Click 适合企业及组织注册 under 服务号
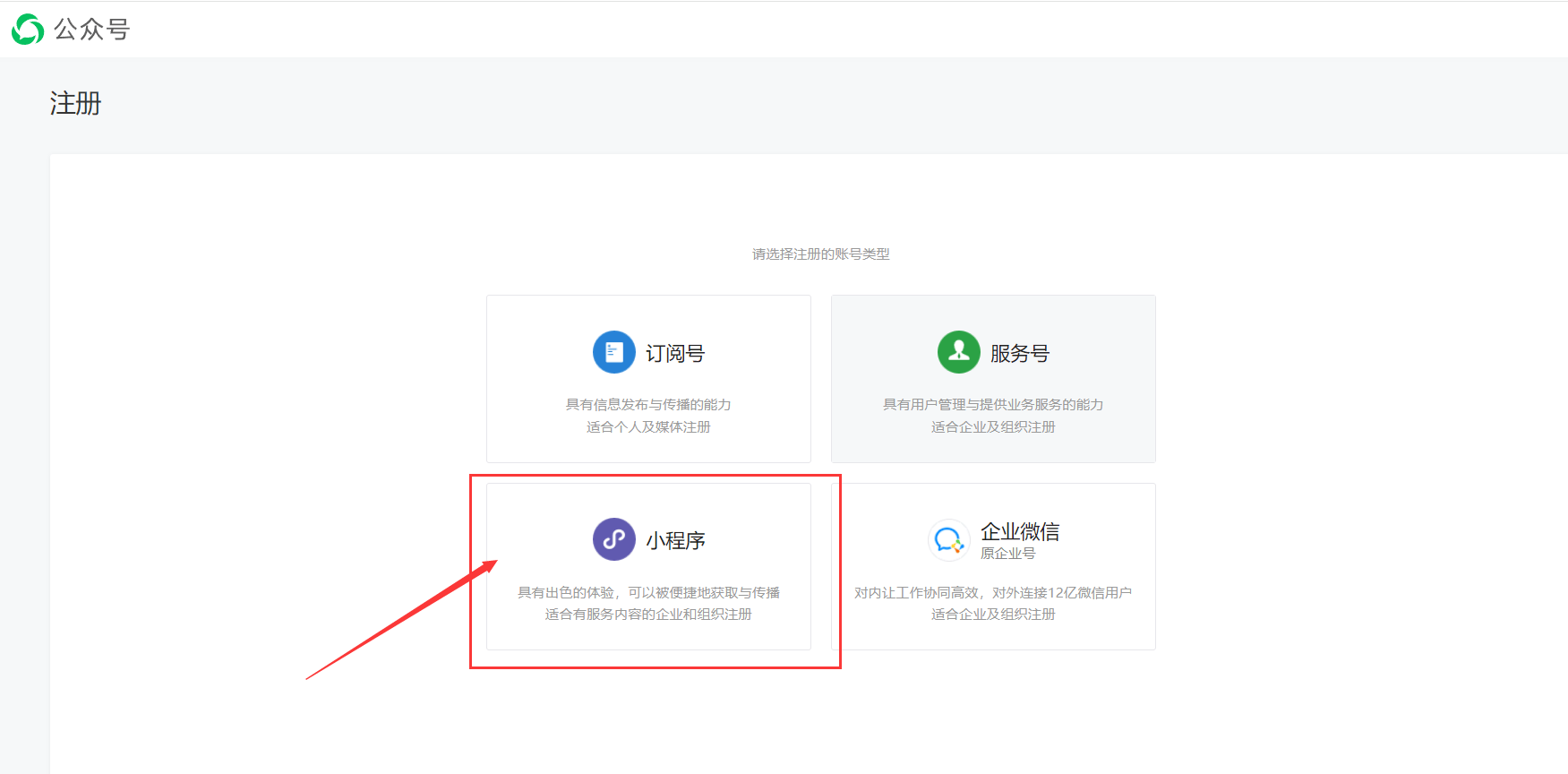 (x=993, y=427)
